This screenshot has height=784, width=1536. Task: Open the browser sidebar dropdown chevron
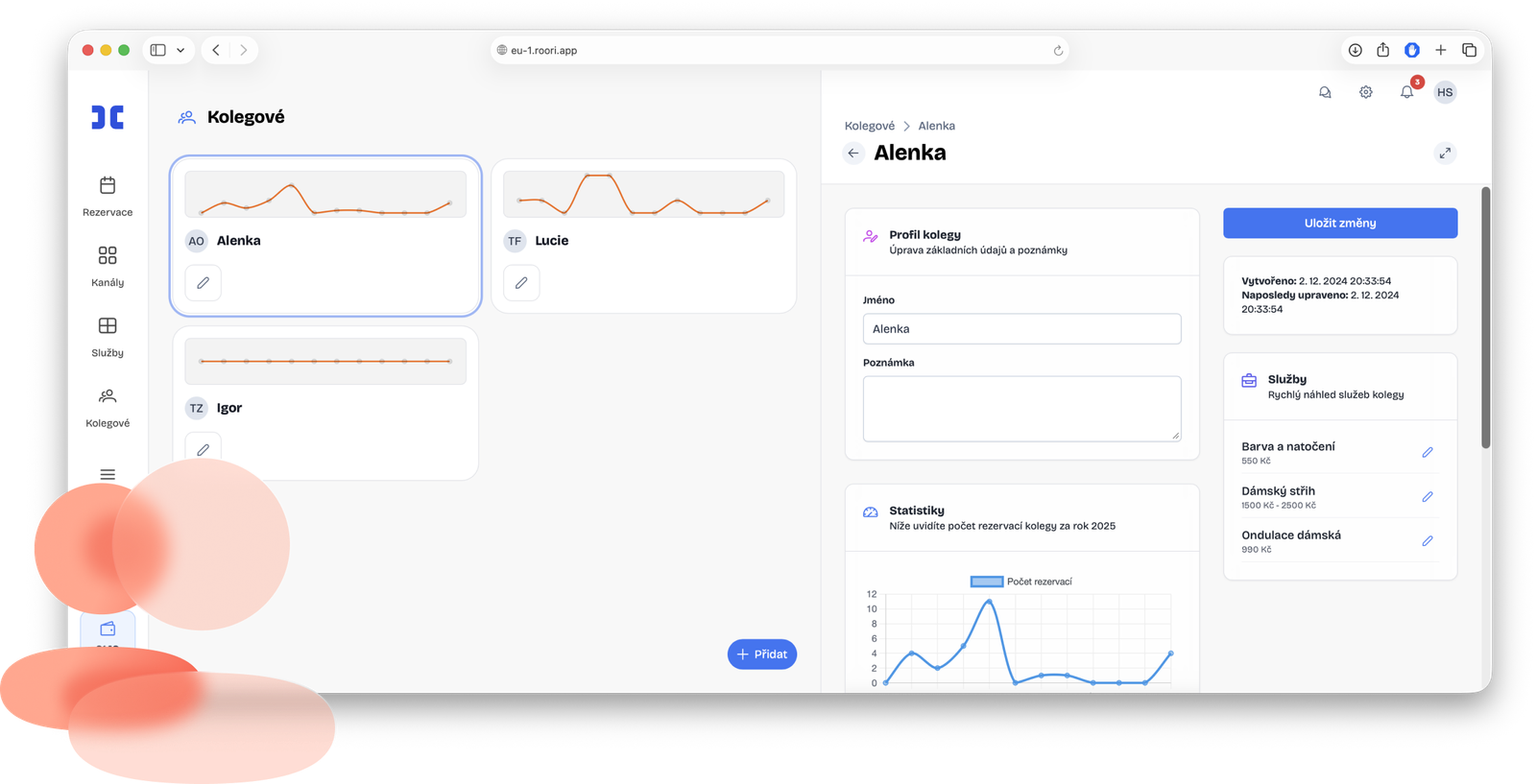coord(180,50)
